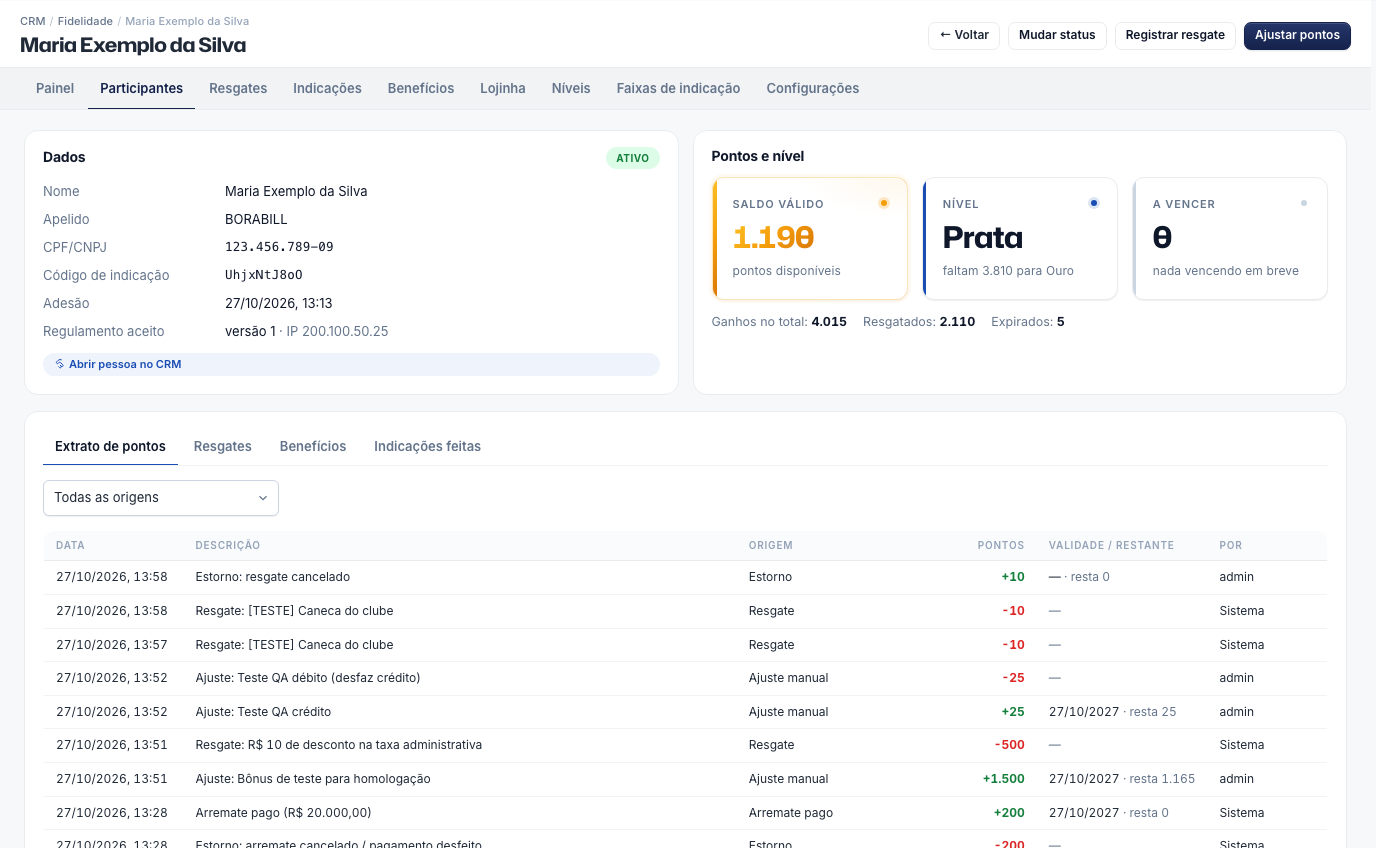Click the R$ 10 de desconto resgate row
The width and height of the screenshot is (1376, 848).
[x=685, y=745]
